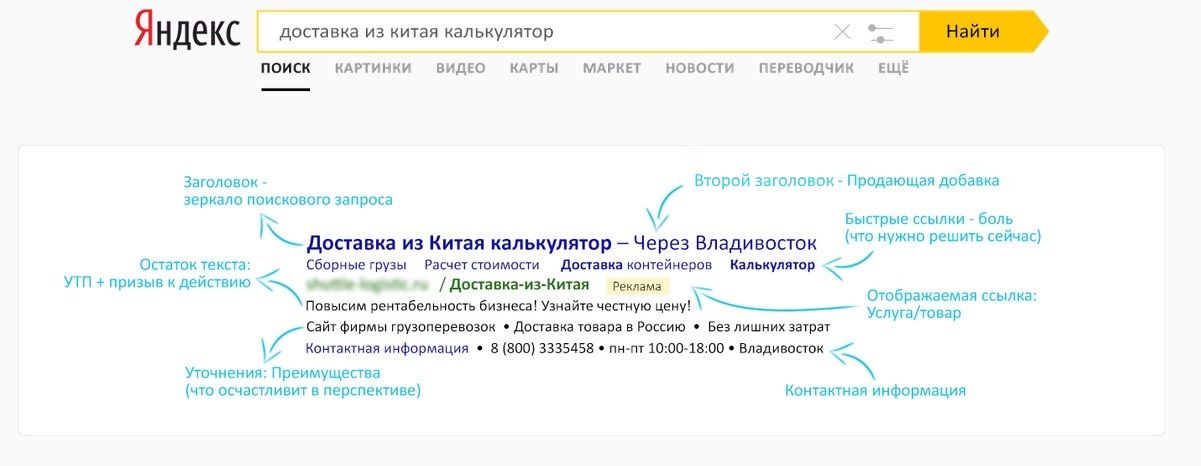Open the Расчет стоимости quick link
This screenshot has width=1201, height=466.
(481, 266)
